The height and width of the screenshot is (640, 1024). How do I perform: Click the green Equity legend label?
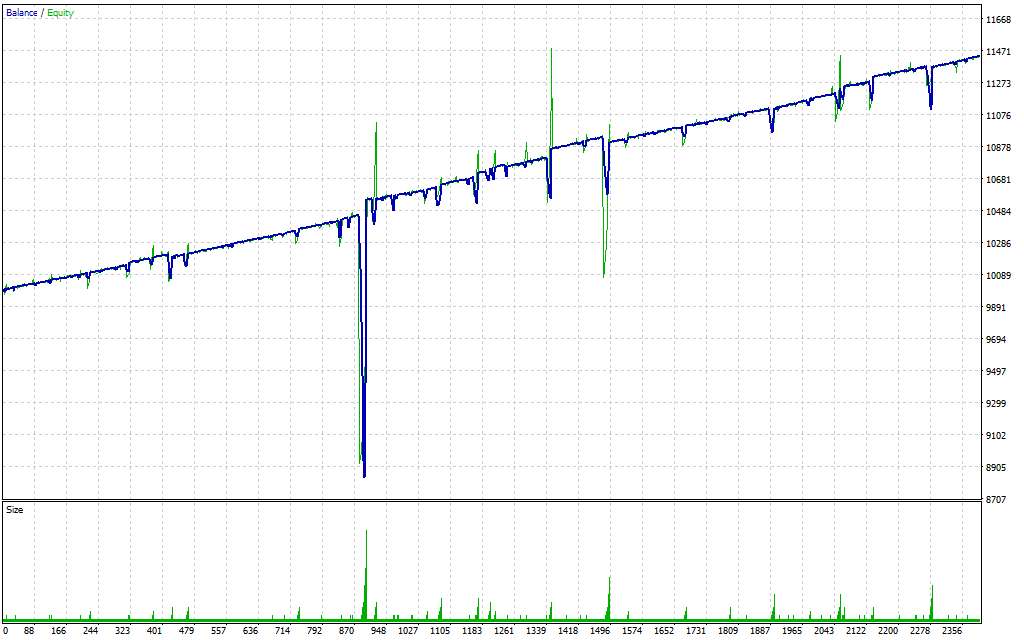[60, 13]
